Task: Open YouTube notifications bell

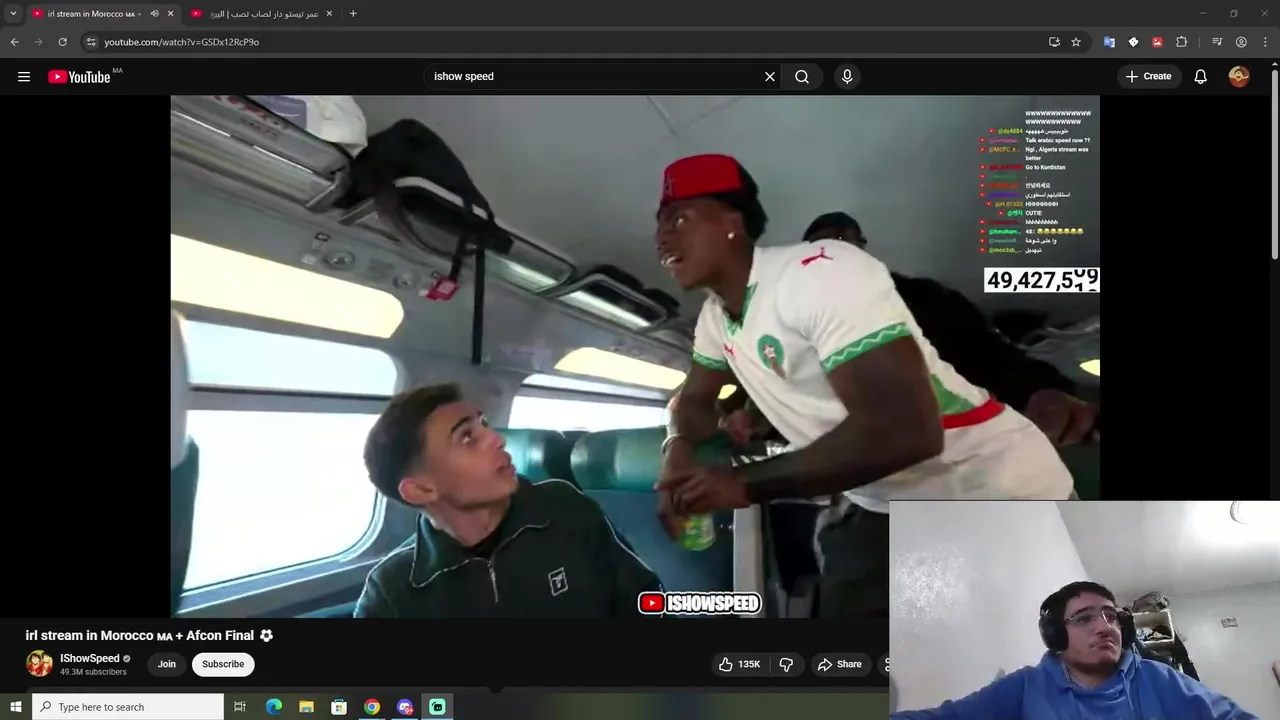Action: [x=1201, y=77]
